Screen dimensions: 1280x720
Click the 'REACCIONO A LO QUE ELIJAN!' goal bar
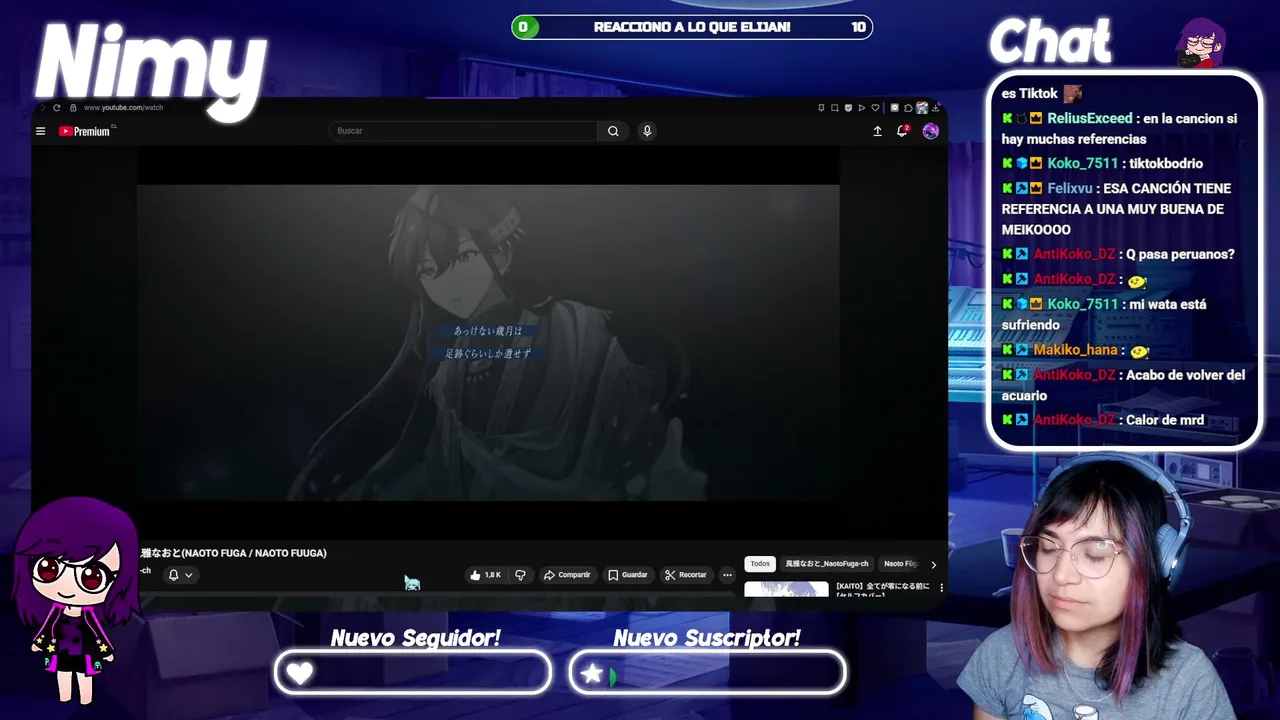692,27
